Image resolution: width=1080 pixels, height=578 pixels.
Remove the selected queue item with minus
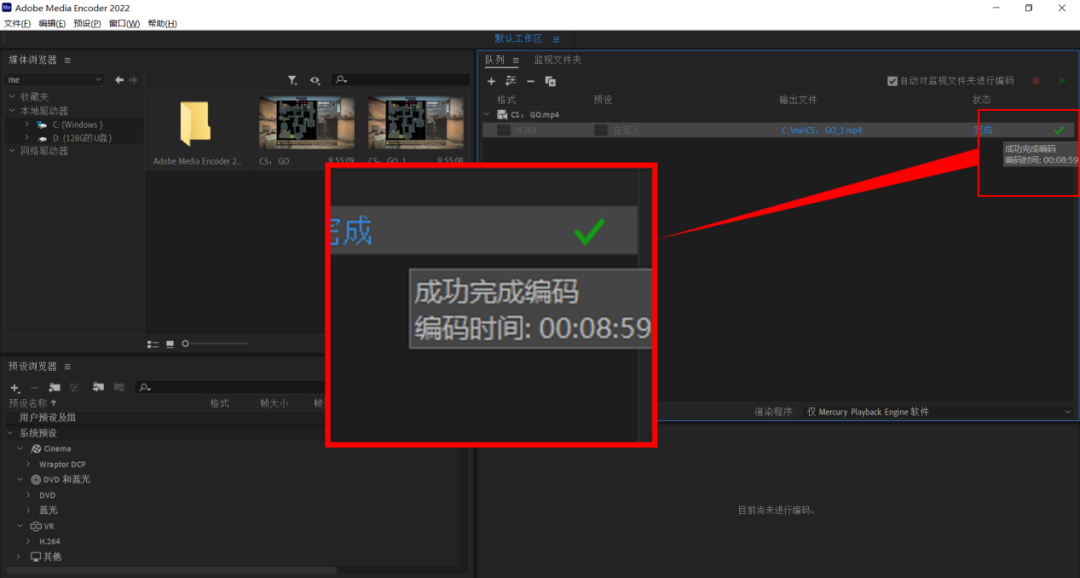click(x=530, y=81)
